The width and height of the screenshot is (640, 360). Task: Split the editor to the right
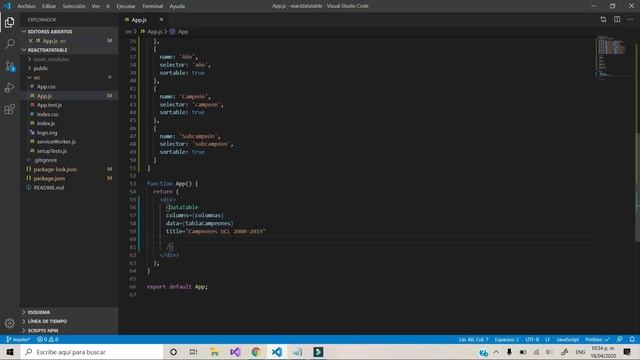(617, 19)
